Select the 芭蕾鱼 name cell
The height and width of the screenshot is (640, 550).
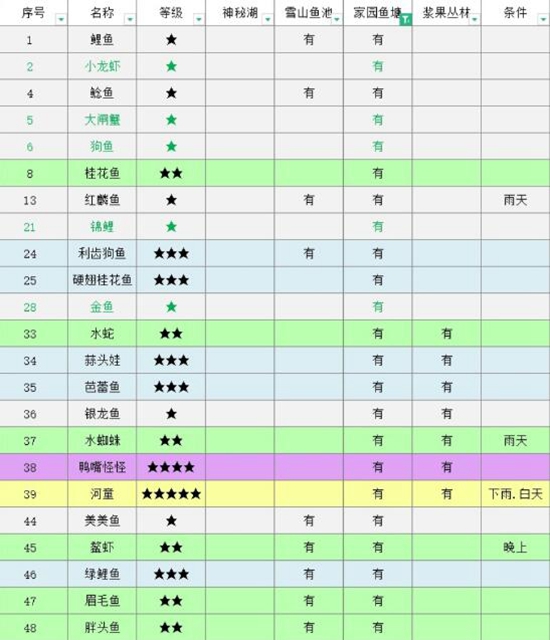point(102,387)
